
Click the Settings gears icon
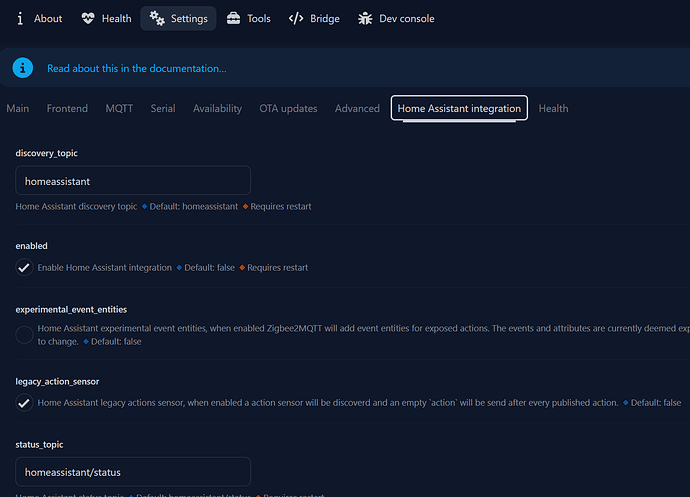click(x=157, y=18)
